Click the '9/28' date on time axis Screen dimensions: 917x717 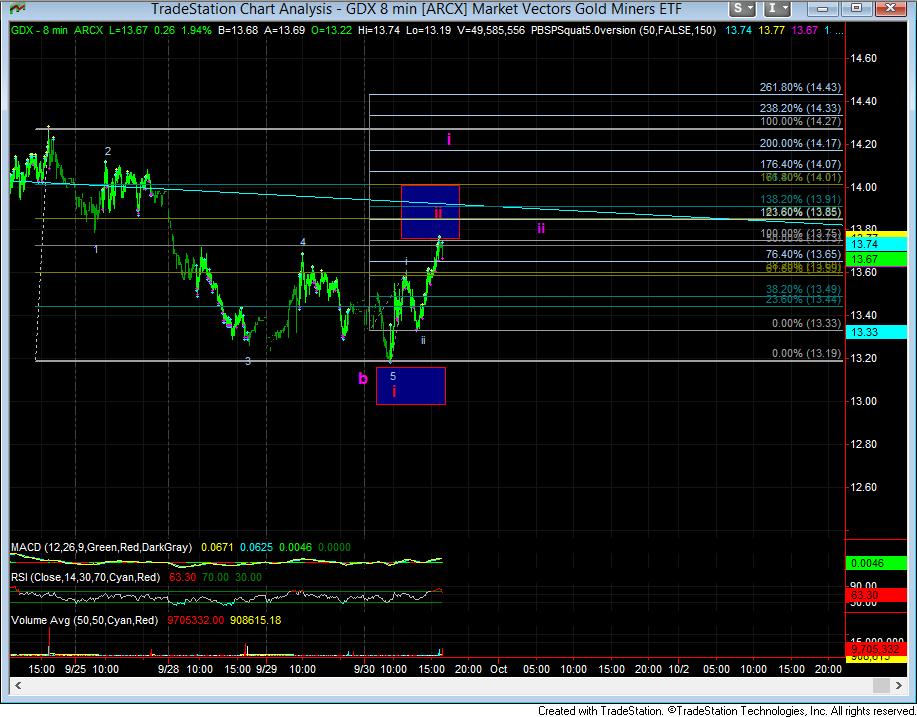(168, 669)
